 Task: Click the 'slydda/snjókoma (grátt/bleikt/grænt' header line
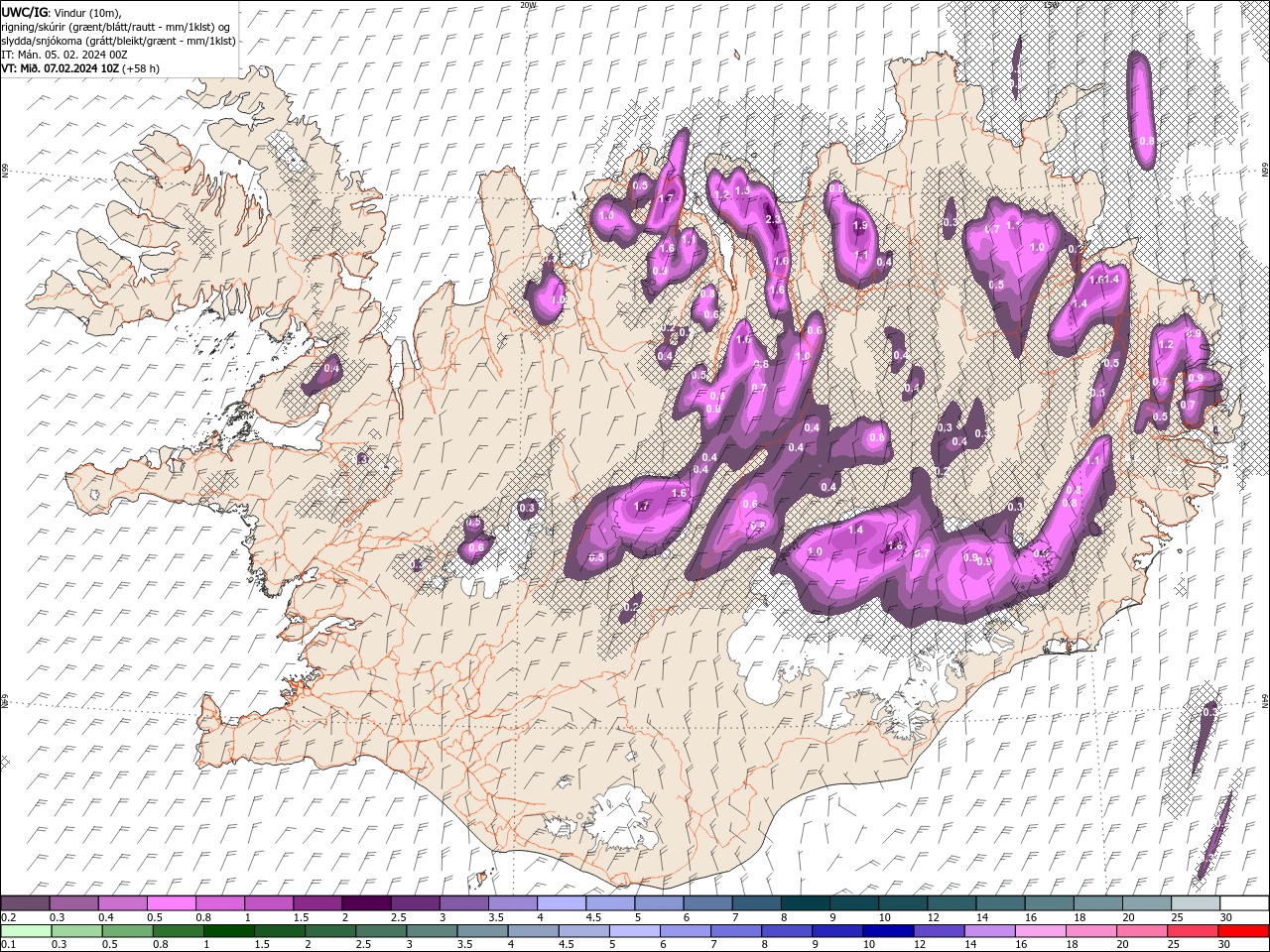coord(118,40)
